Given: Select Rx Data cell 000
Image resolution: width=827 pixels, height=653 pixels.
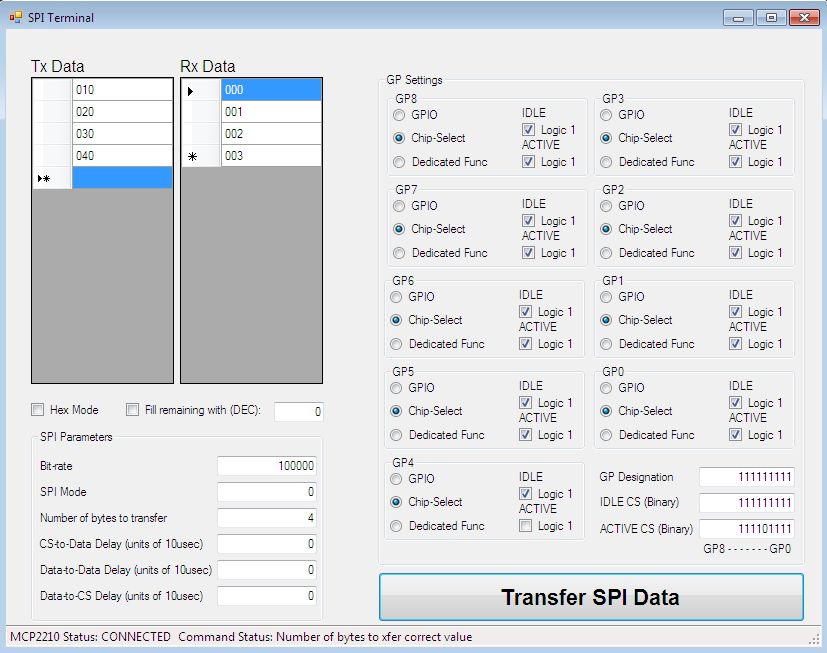Looking at the screenshot, I should 271,90.
